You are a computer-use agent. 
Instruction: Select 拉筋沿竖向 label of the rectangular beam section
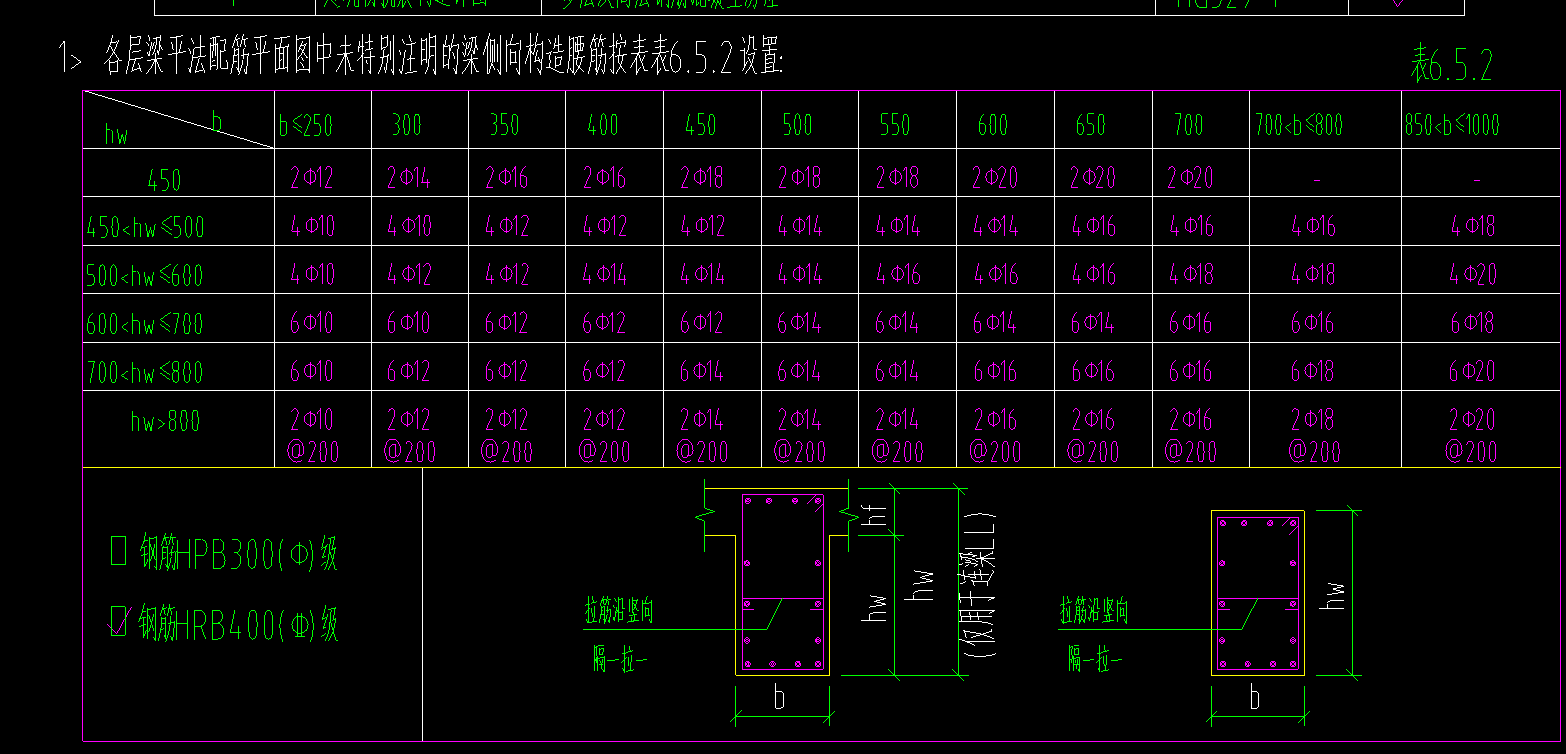click(1094, 611)
